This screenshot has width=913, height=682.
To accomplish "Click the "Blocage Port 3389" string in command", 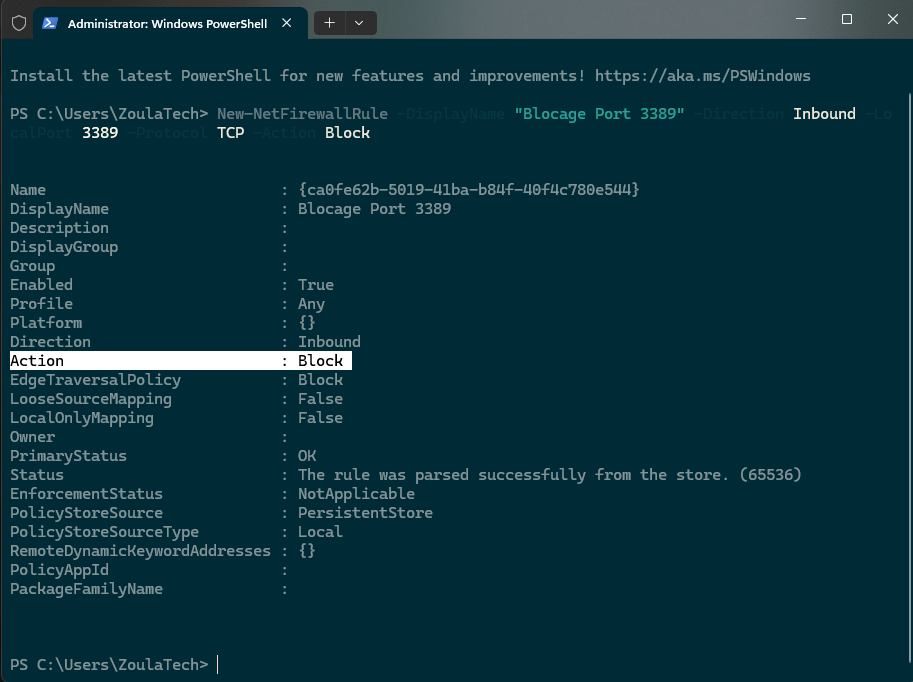I will (x=599, y=114).
